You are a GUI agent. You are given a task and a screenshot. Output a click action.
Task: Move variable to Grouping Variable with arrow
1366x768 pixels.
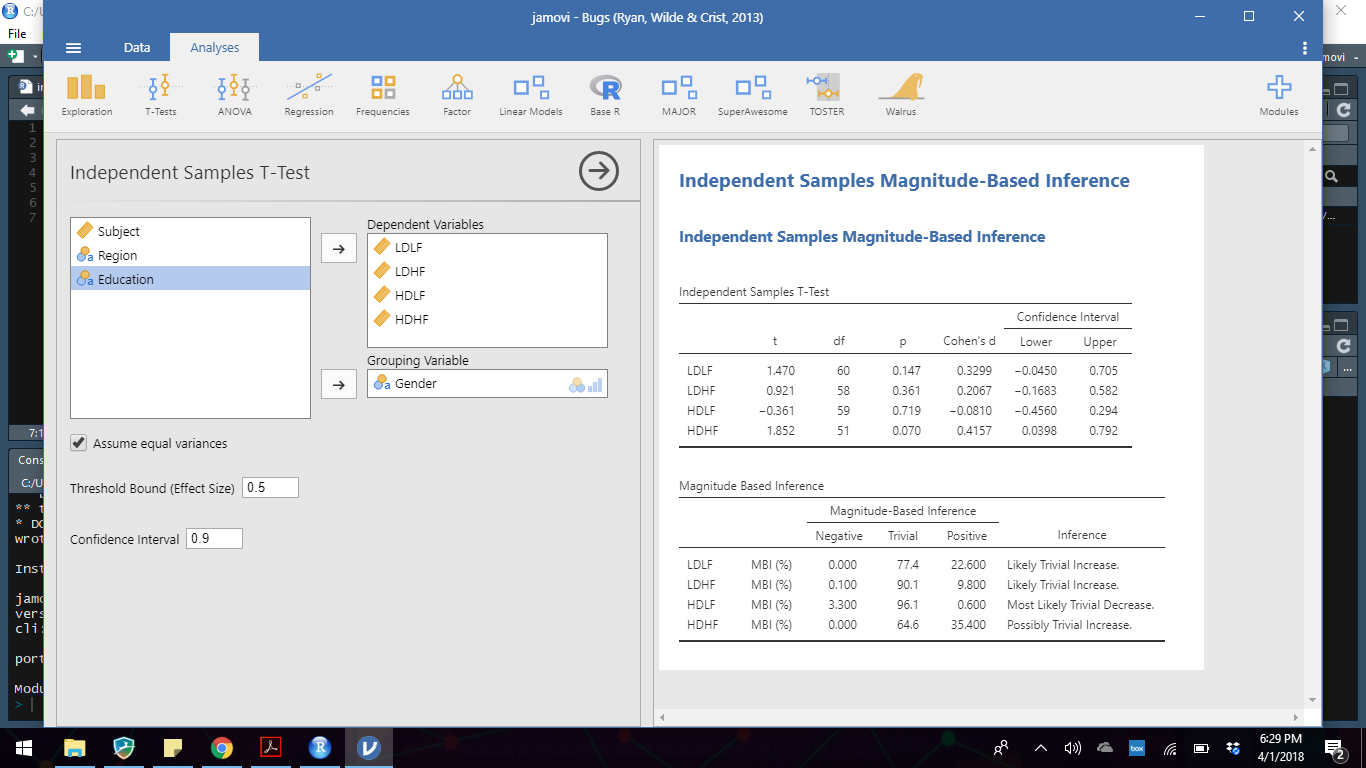(339, 384)
